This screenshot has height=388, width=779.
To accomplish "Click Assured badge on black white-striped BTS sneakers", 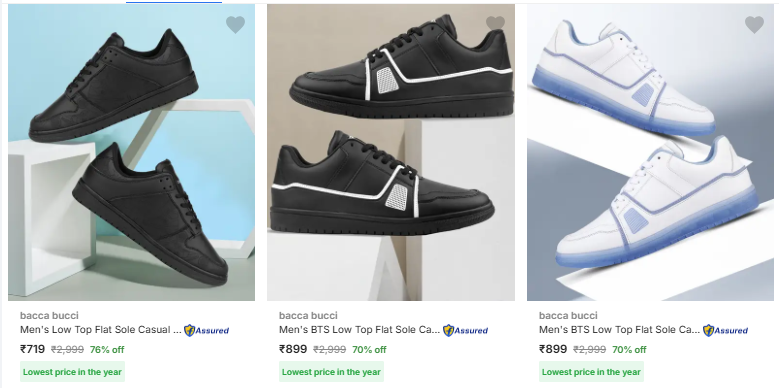I will coord(466,330).
